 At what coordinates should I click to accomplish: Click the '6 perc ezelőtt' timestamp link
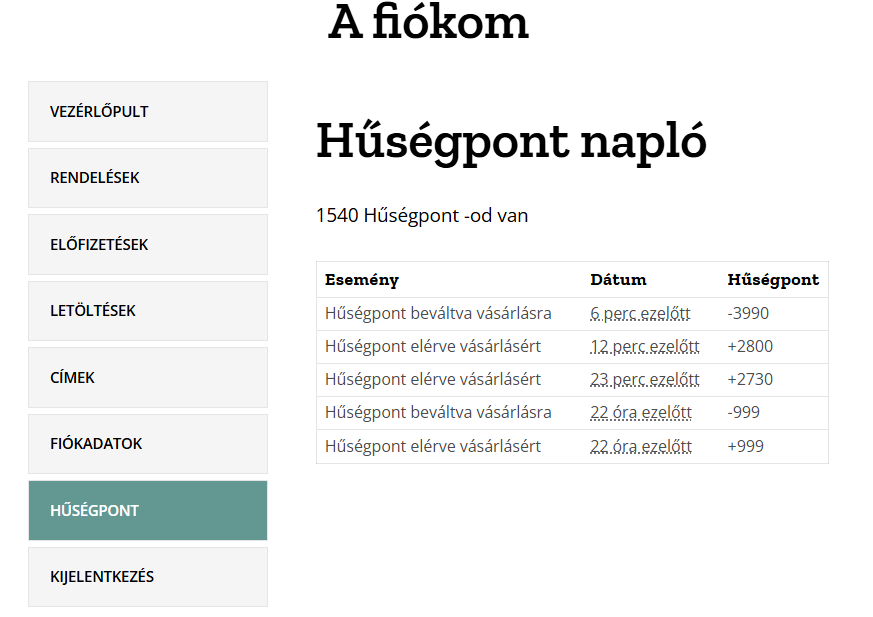tap(640, 313)
